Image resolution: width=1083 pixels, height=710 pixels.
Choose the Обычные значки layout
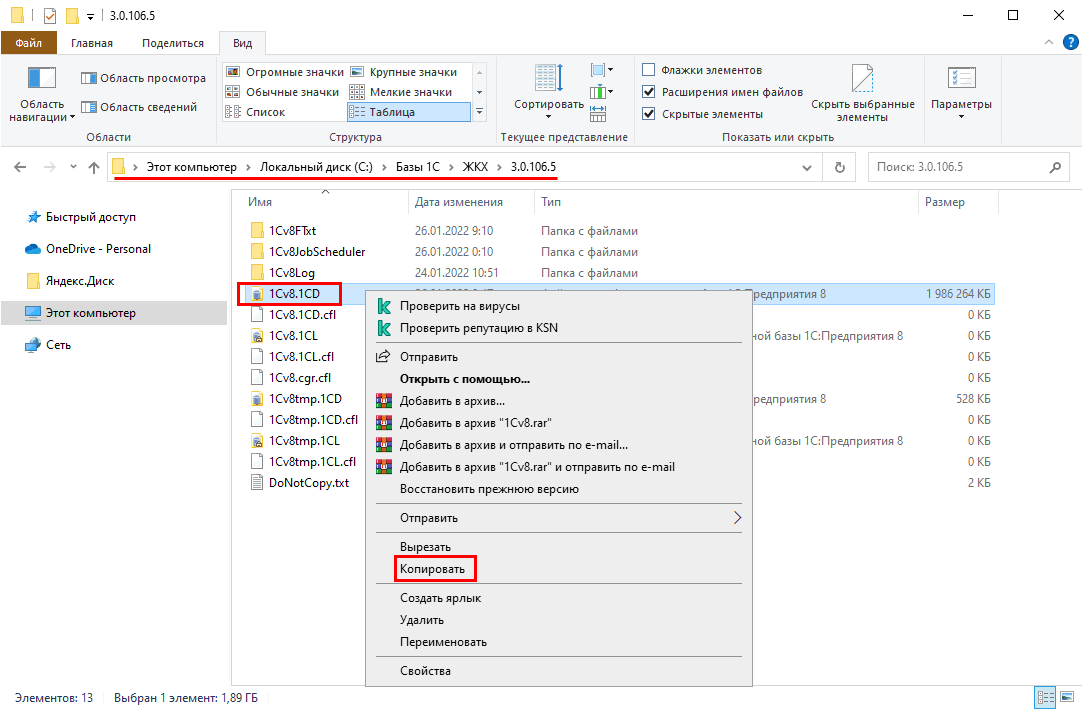click(x=283, y=92)
